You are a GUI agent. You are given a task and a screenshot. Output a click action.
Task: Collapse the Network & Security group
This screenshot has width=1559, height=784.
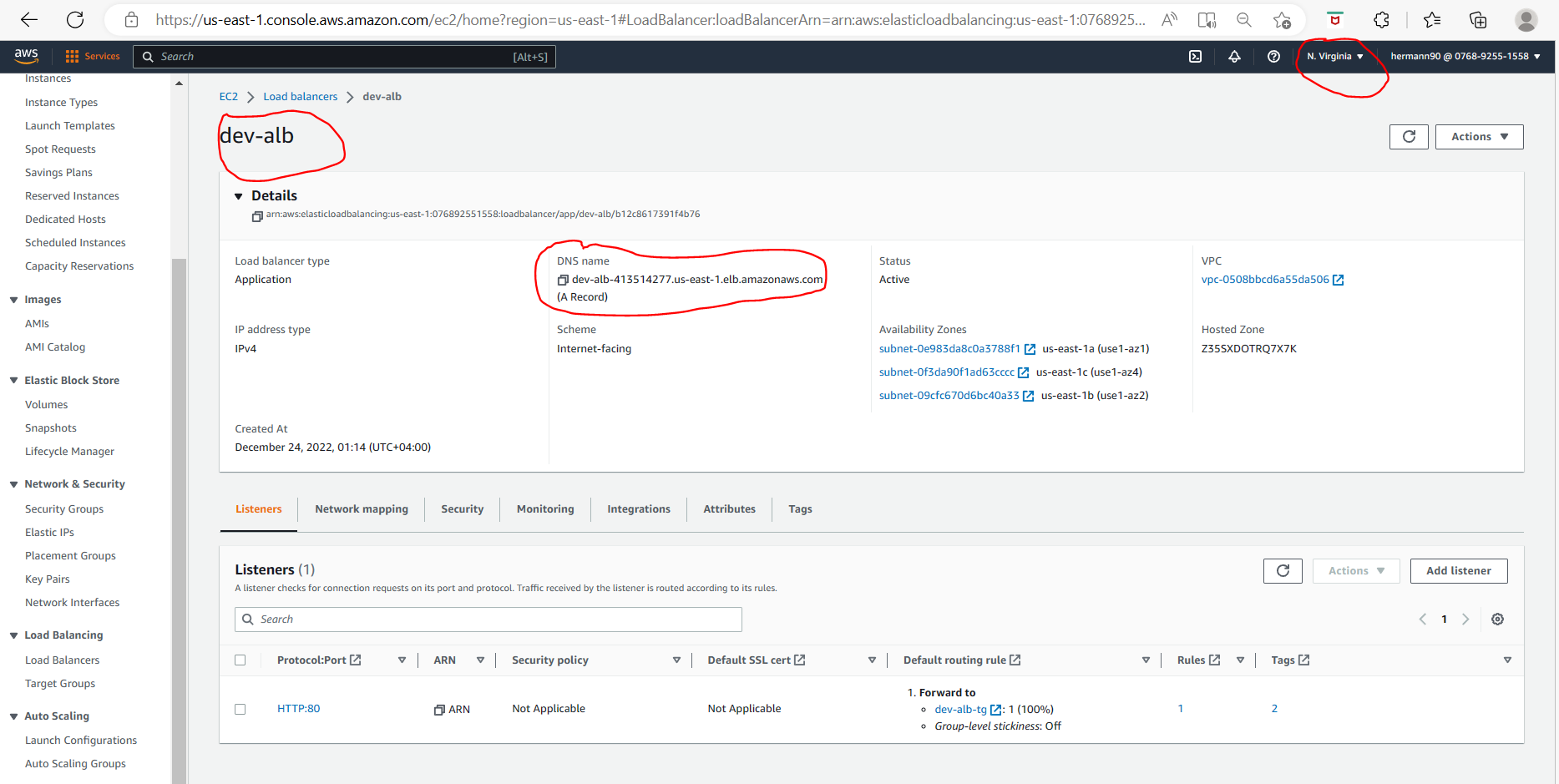(13, 484)
